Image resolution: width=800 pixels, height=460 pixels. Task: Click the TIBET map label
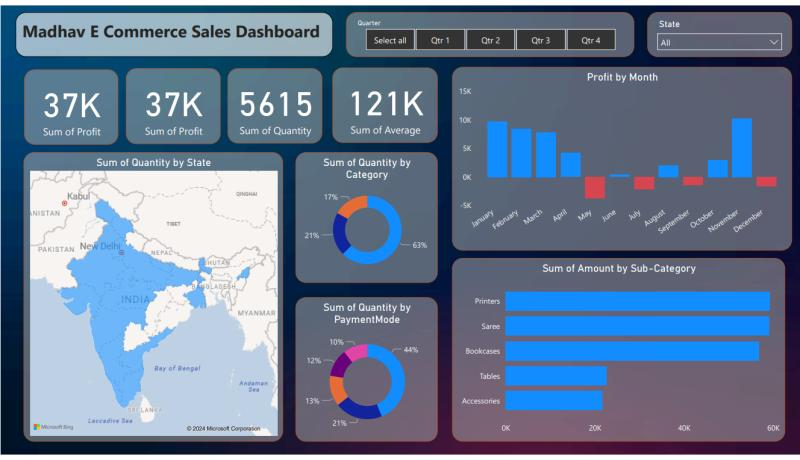tap(173, 223)
